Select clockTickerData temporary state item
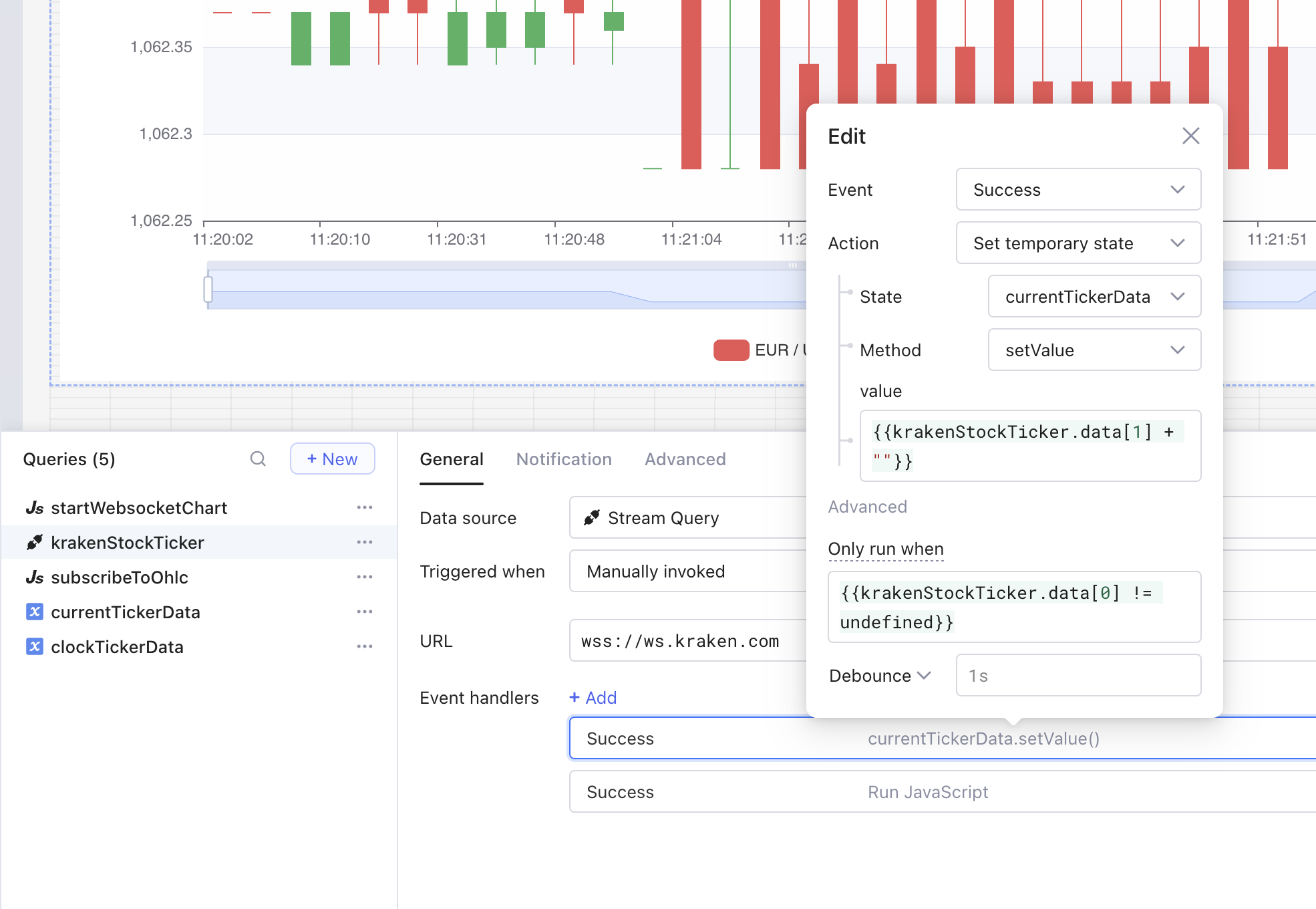The image size is (1316, 909). click(x=117, y=647)
